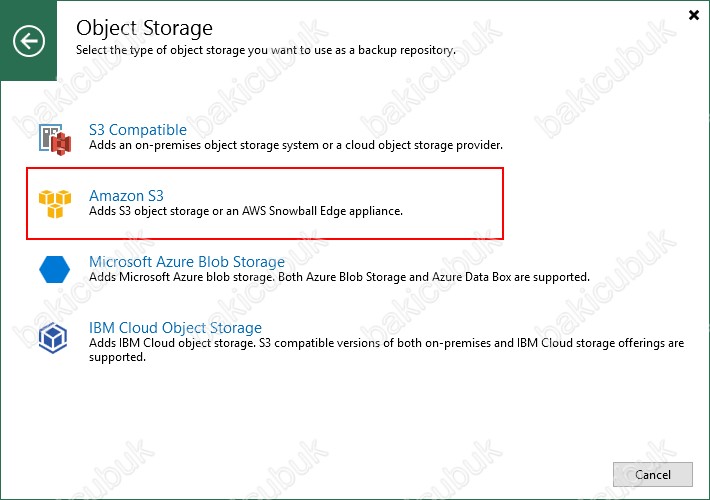Choose the Amazon S3 title link
Viewport: 710px width, 500px height.
point(126,195)
